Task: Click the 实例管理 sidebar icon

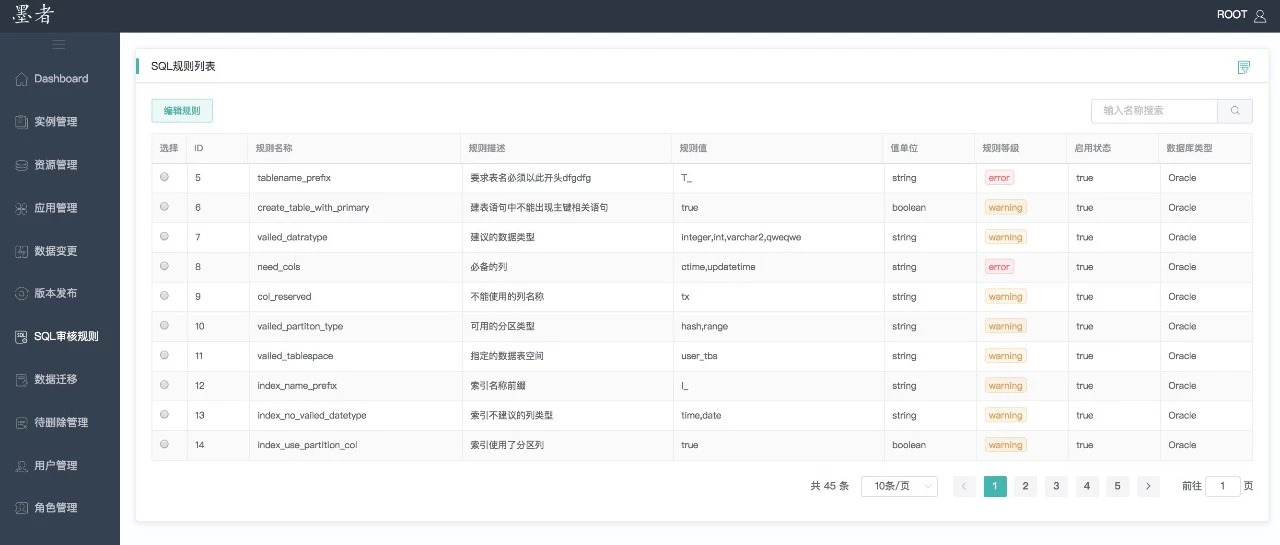Action: 22,122
